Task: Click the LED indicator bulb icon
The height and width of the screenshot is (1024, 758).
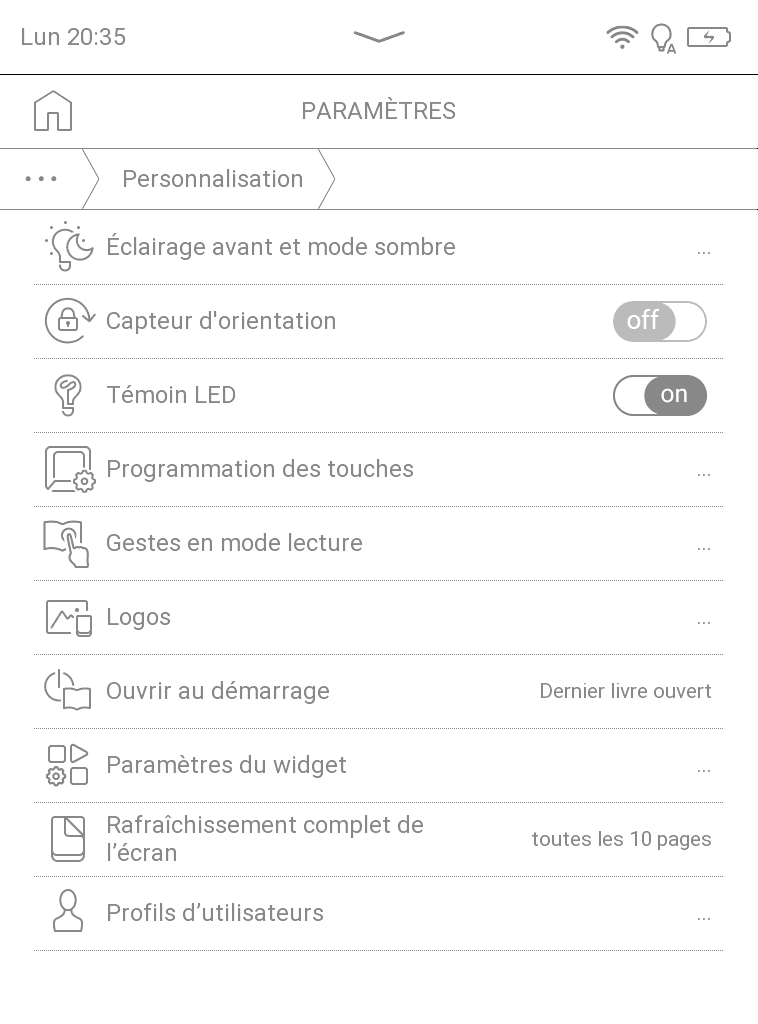Action: [67, 395]
